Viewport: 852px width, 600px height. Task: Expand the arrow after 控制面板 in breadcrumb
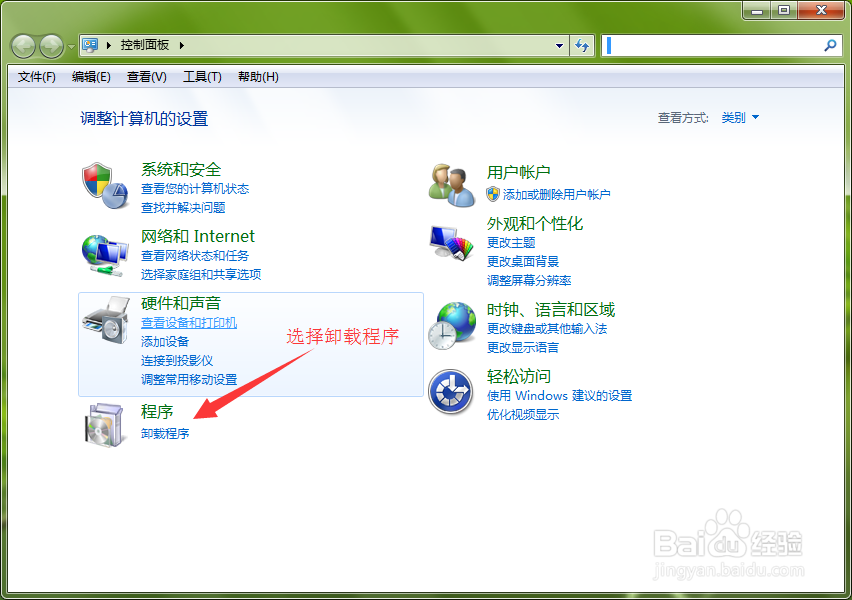(x=181, y=45)
